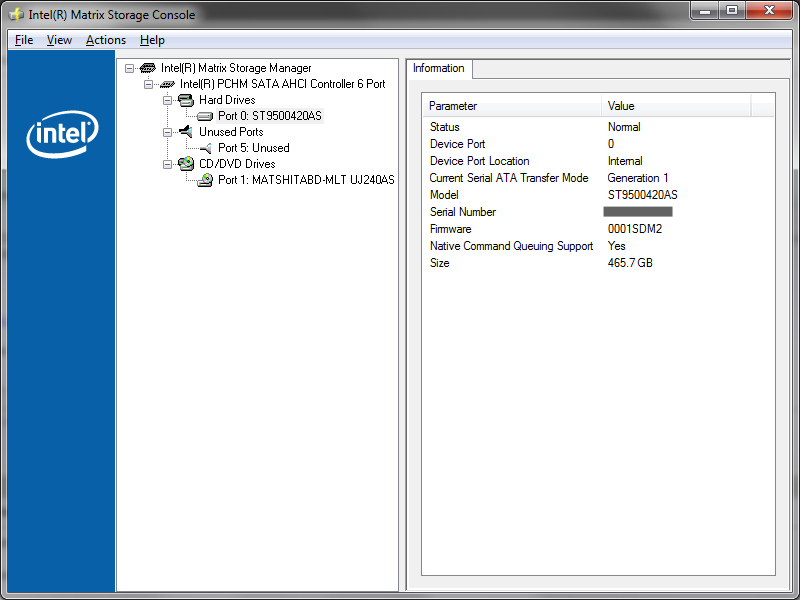Click the redacted serial number value

tap(638, 212)
